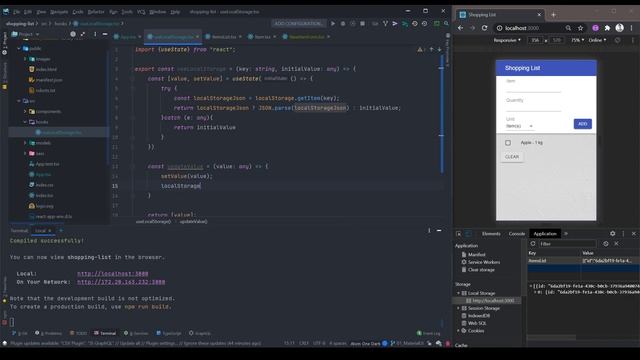Open search everywhere magnifier in IDE

[446, 24]
